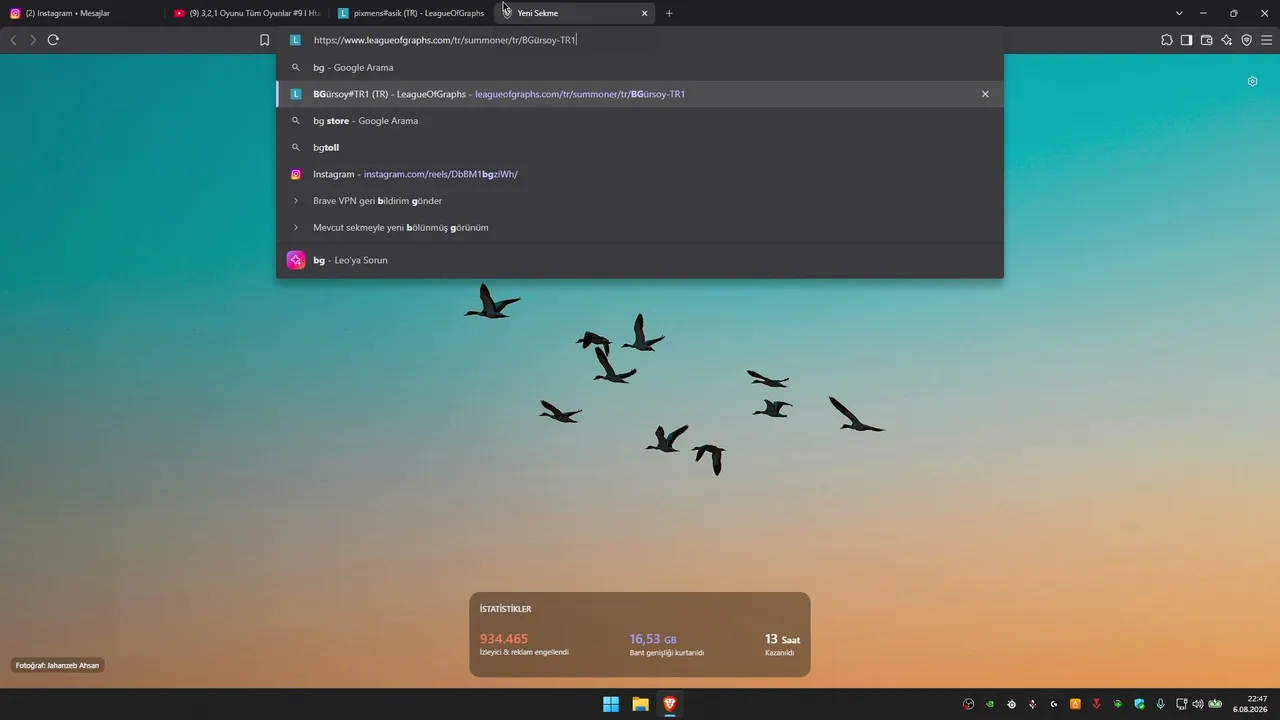Select 'bg store - Google Arama' suggestion
The height and width of the screenshot is (720, 1280).
coord(640,121)
